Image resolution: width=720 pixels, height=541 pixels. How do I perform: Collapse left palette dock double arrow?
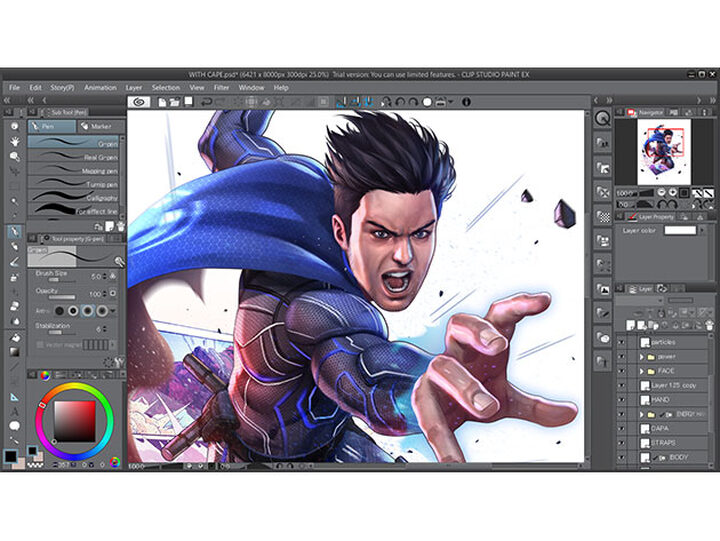coord(7,100)
